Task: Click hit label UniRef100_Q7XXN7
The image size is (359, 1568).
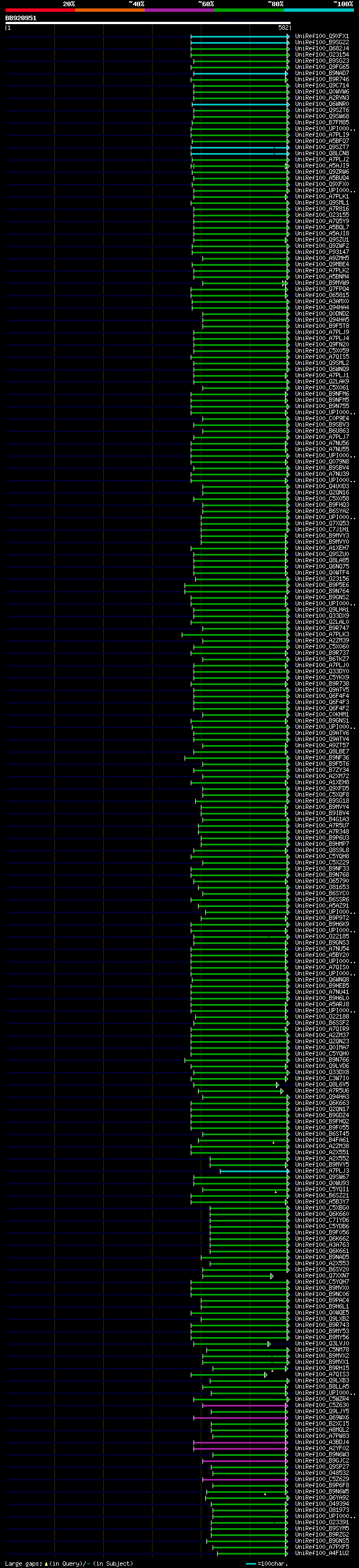Action: pos(322,1276)
